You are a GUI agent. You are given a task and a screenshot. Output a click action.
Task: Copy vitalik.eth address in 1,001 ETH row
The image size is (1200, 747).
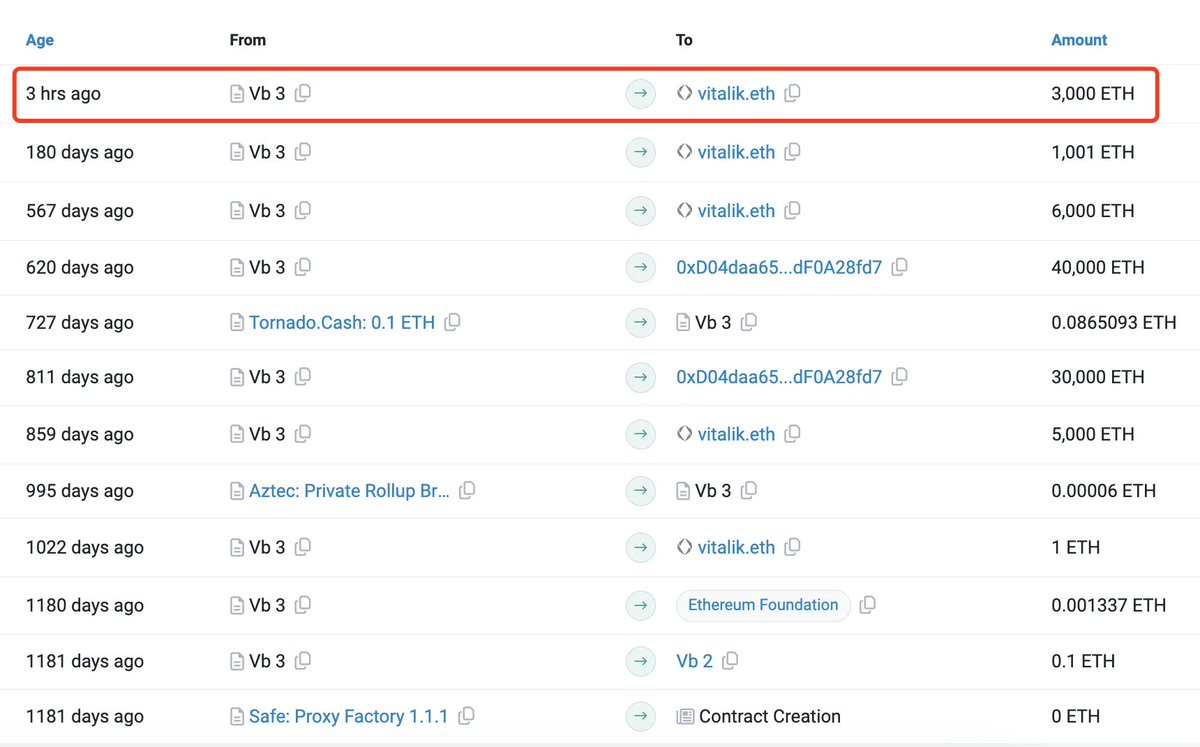click(793, 152)
